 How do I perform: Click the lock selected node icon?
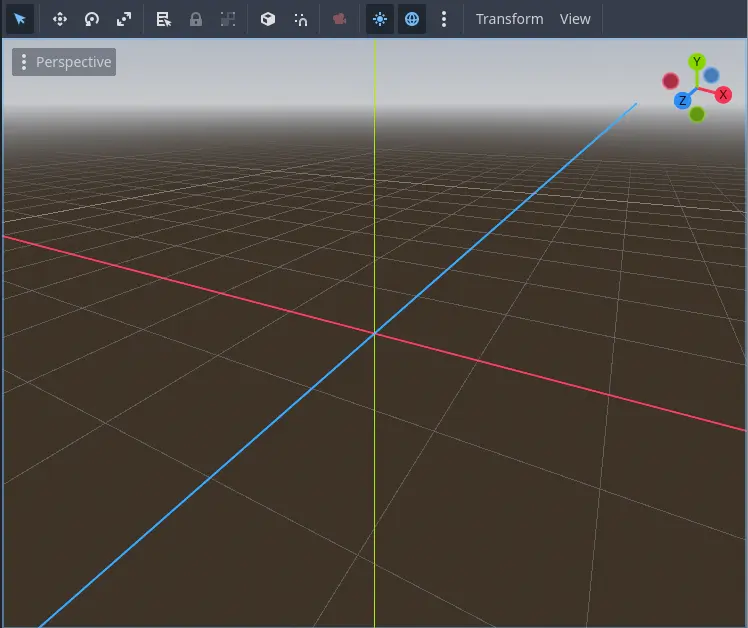coord(196,19)
